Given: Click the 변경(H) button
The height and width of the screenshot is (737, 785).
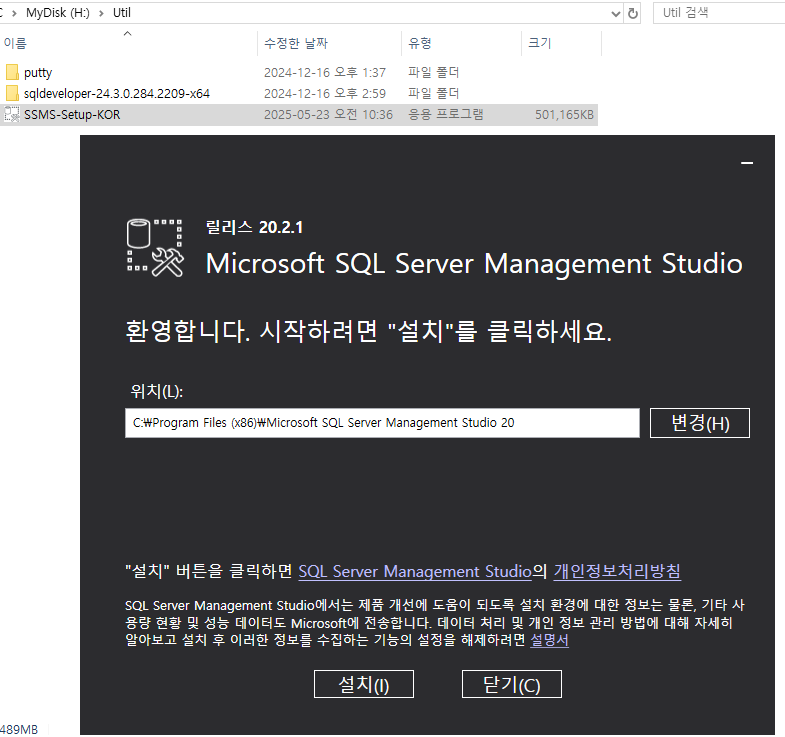Looking at the screenshot, I should (x=699, y=423).
